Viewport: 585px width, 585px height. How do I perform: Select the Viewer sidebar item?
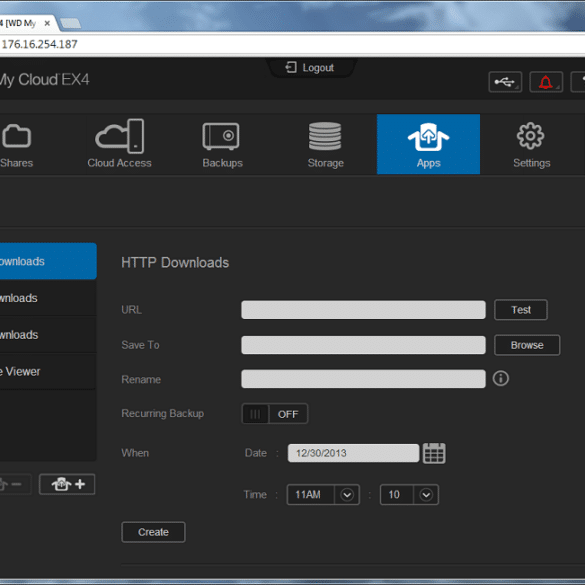[48, 372]
